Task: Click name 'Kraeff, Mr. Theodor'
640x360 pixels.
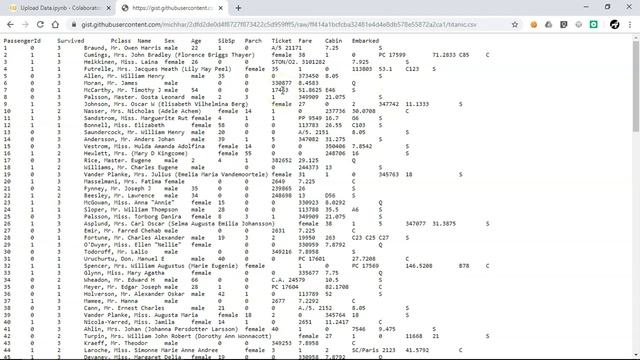Action: 116,343
